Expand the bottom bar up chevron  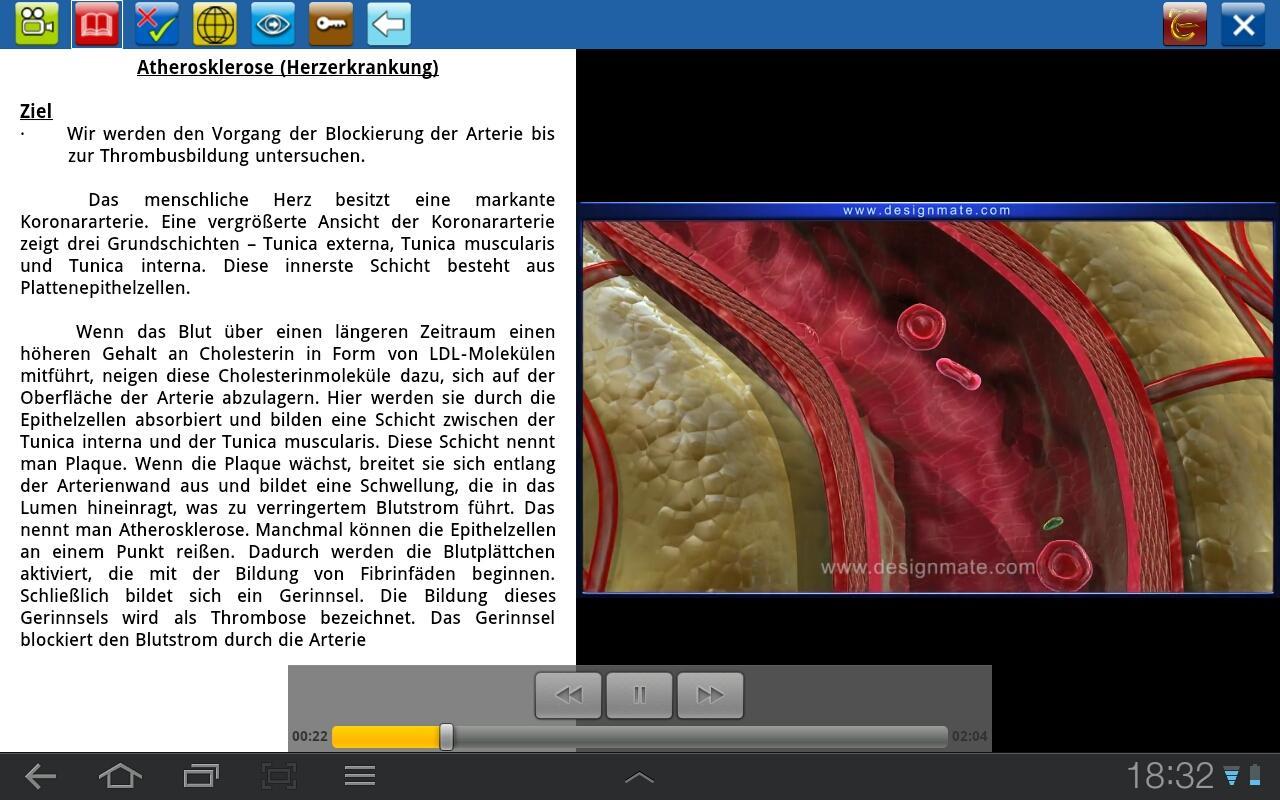(x=639, y=777)
